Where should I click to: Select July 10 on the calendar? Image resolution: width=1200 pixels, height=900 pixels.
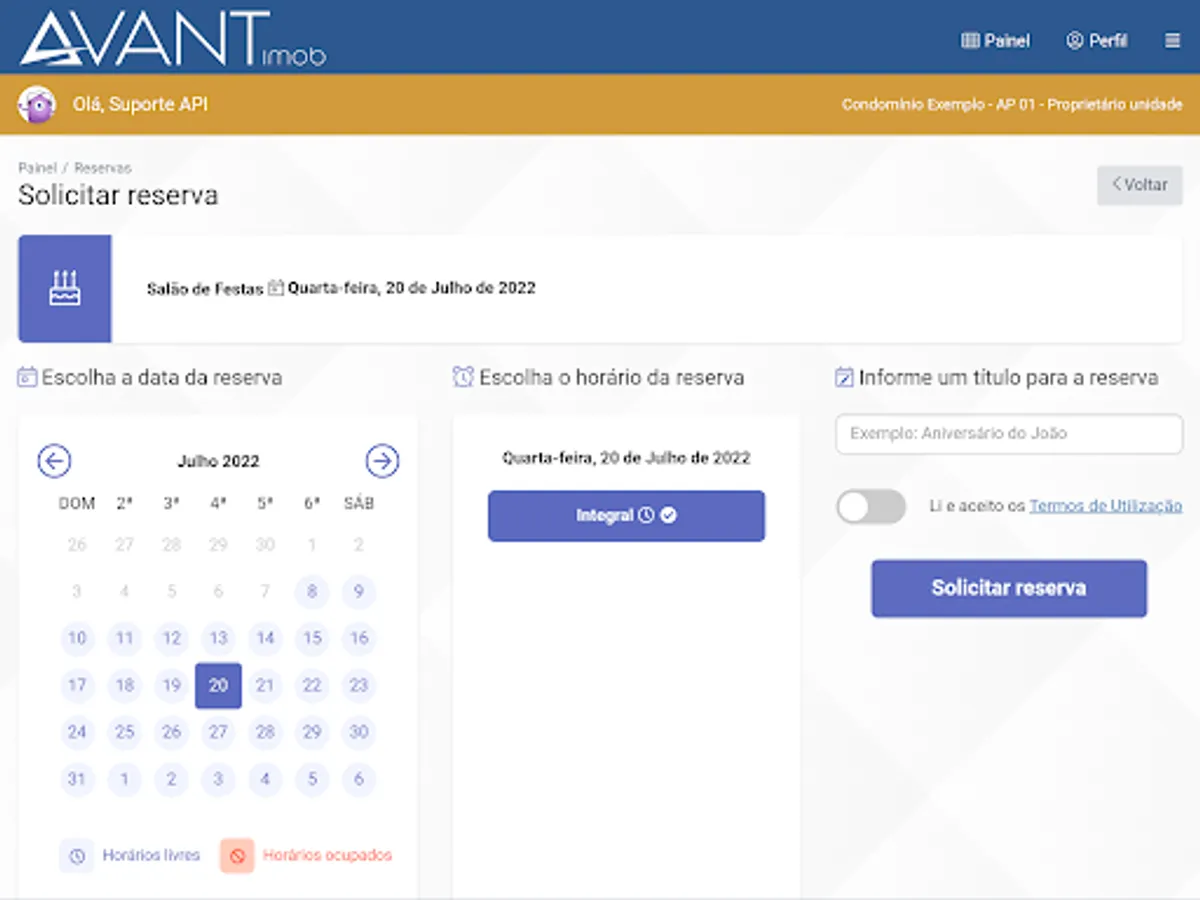77,638
